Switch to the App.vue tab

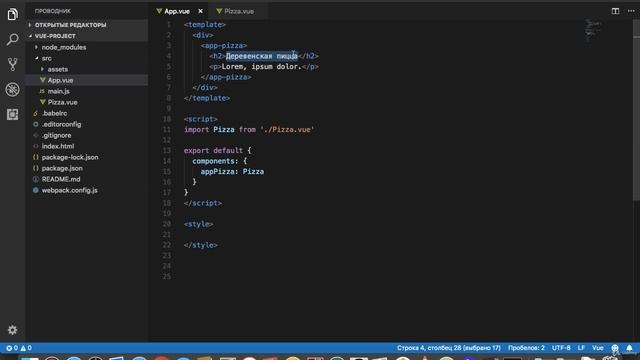click(x=177, y=11)
